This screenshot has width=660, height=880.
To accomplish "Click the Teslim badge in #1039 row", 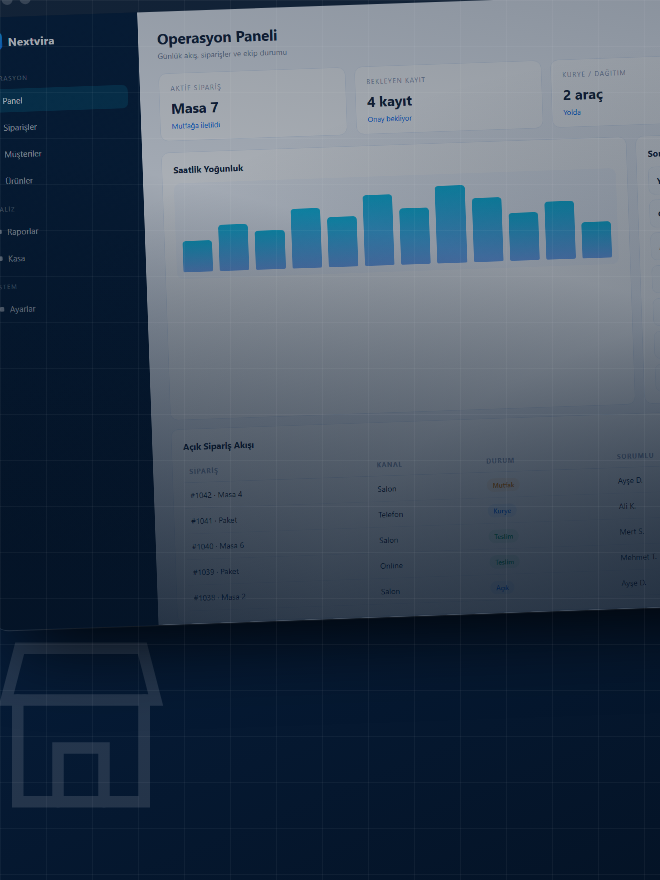I will click(505, 562).
